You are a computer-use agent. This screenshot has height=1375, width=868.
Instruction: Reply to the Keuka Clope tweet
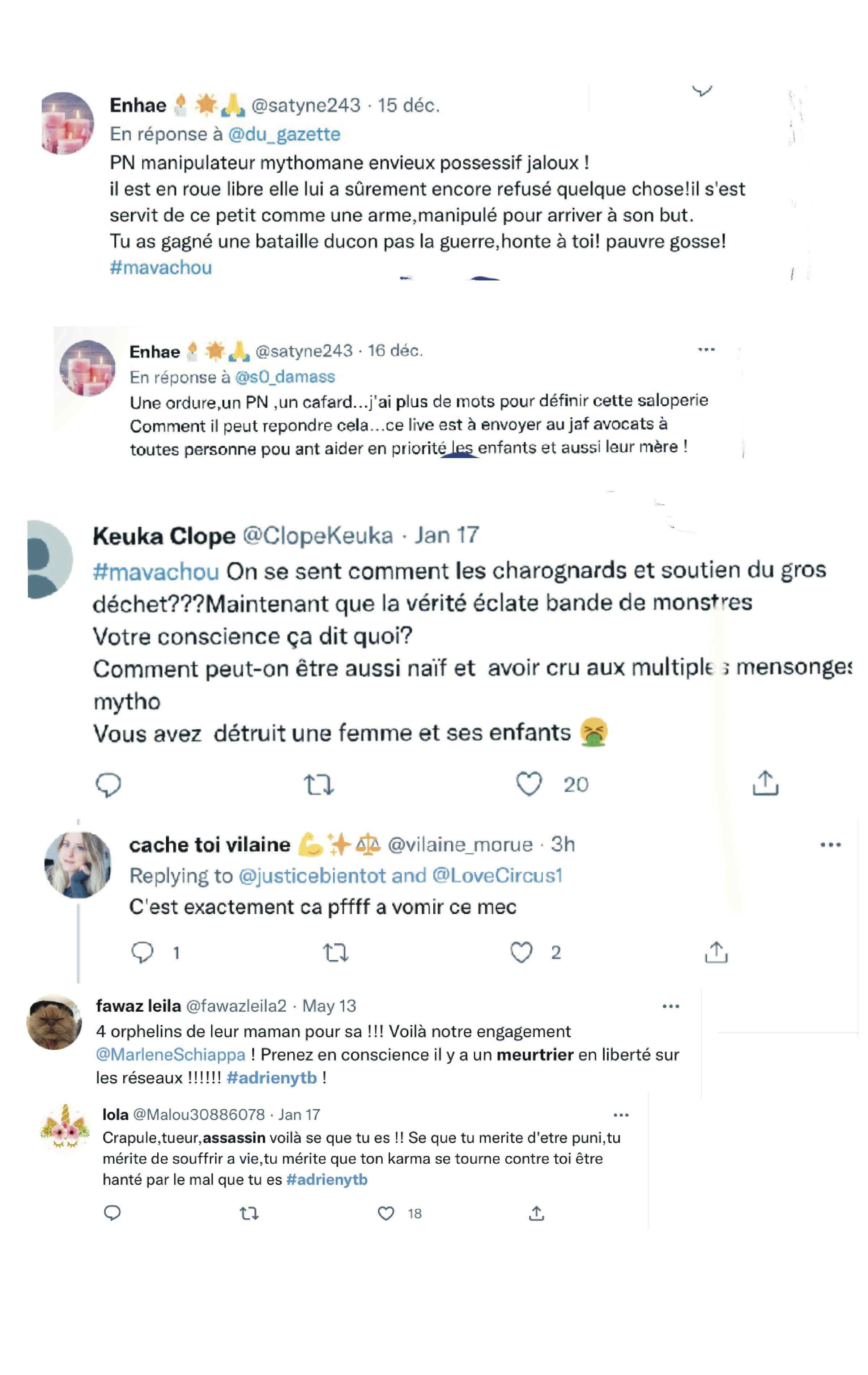click(109, 785)
